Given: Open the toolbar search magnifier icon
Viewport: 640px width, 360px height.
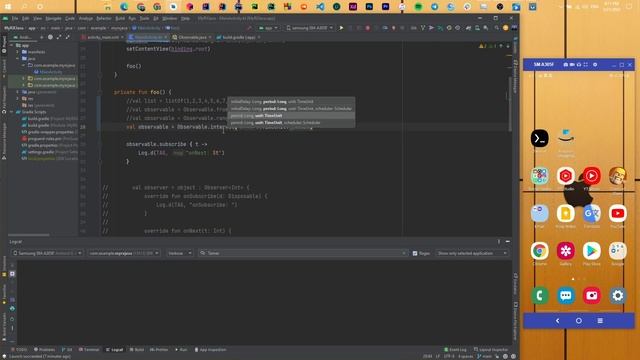Looking at the screenshot, I should click(x=496, y=28).
